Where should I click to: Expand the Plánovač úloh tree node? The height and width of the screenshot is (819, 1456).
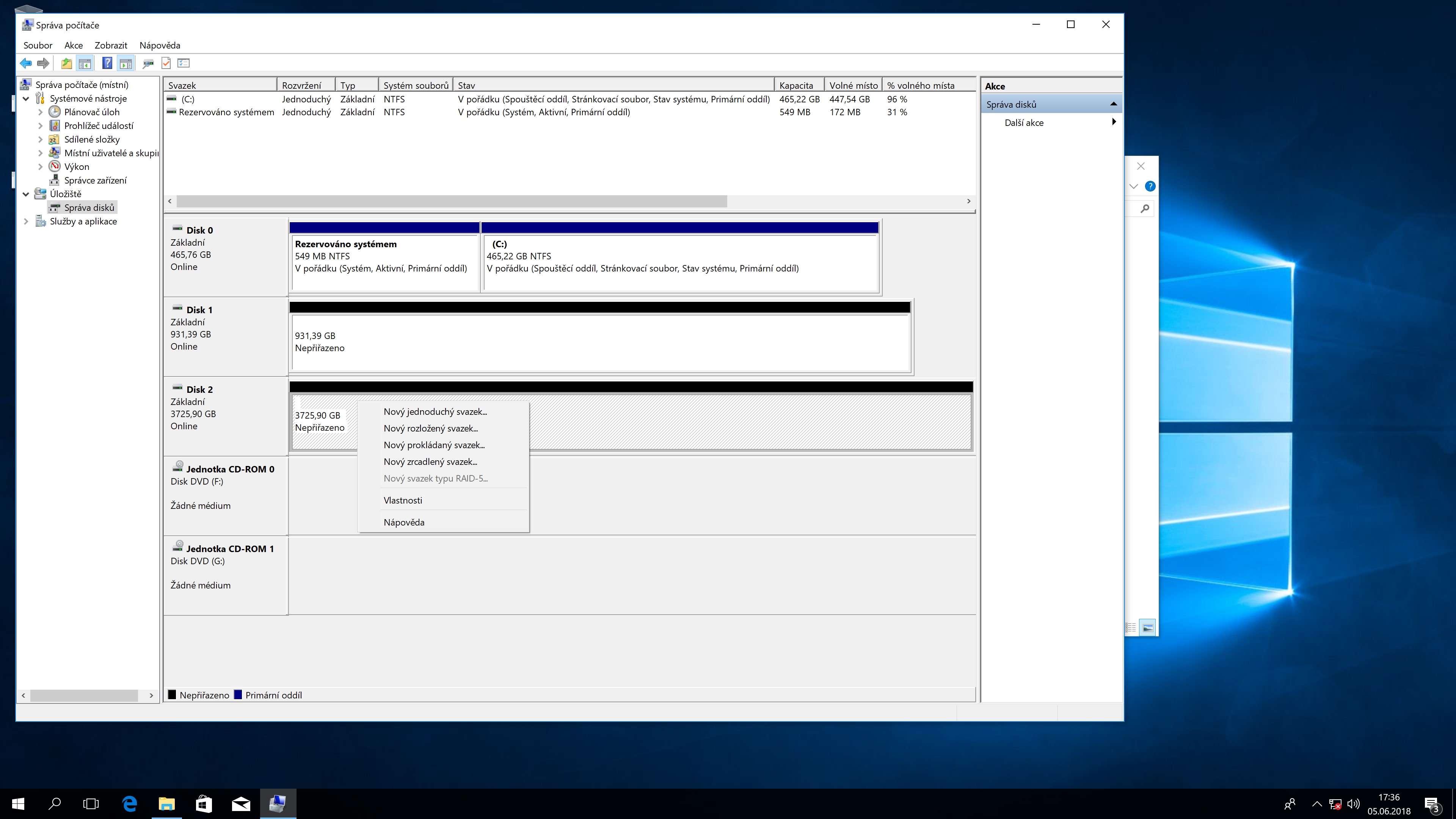pos(40,112)
